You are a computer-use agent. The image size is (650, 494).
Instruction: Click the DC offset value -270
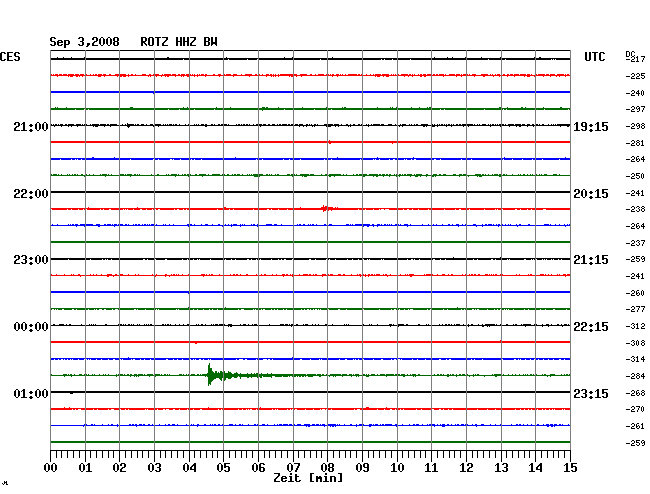point(635,409)
